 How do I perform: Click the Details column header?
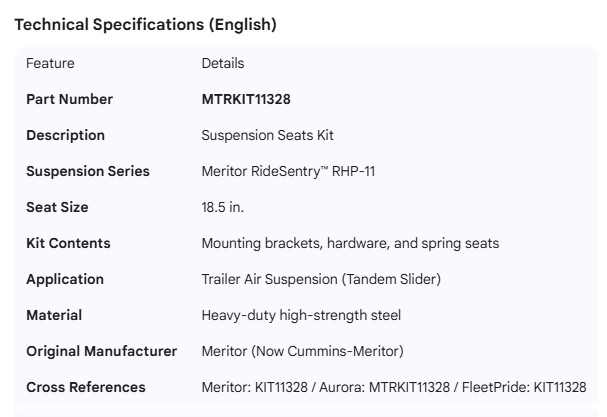[x=222, y=63]
